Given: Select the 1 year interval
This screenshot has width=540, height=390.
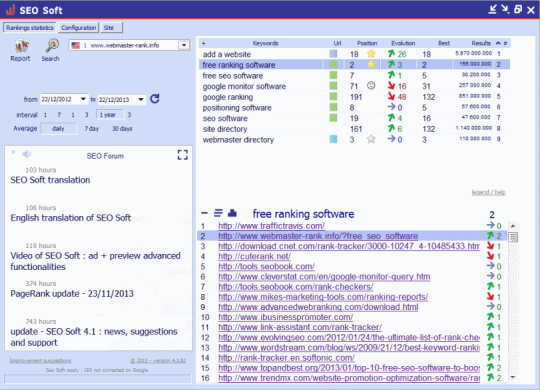Looking at the screenshot, I should coord(110,115).
